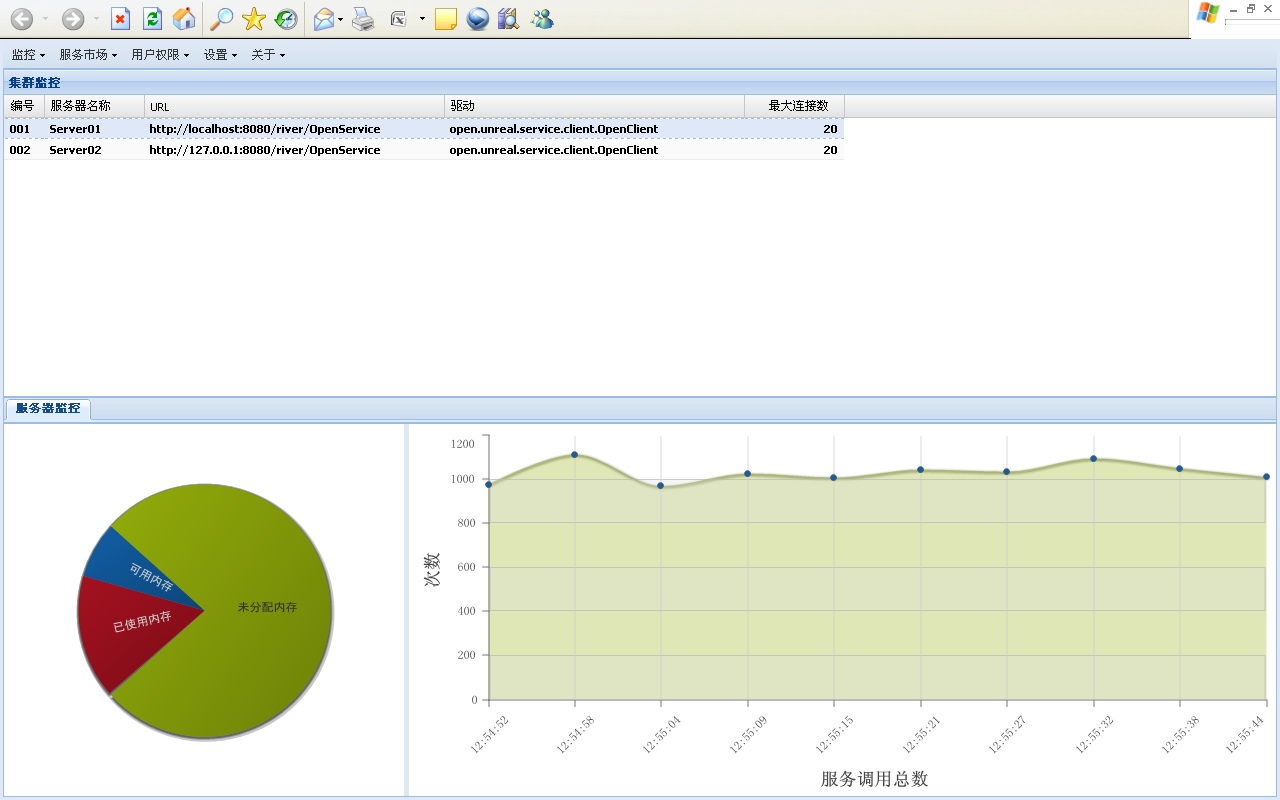This screenshot has height=800, width=1280.
Task: Click the chart data point at 12:55:09
Action: 747,474
